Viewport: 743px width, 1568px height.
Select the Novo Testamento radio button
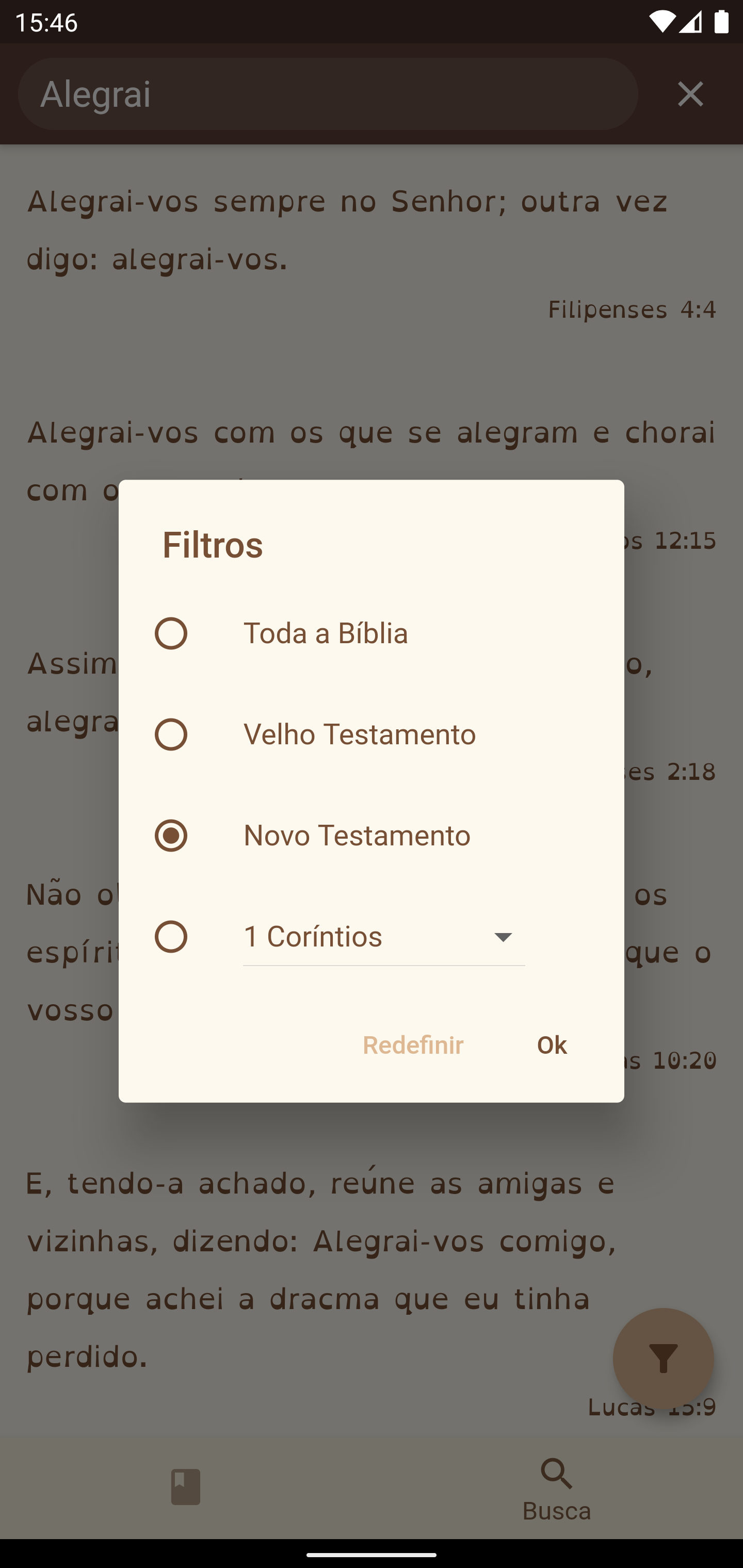point(171,835)
